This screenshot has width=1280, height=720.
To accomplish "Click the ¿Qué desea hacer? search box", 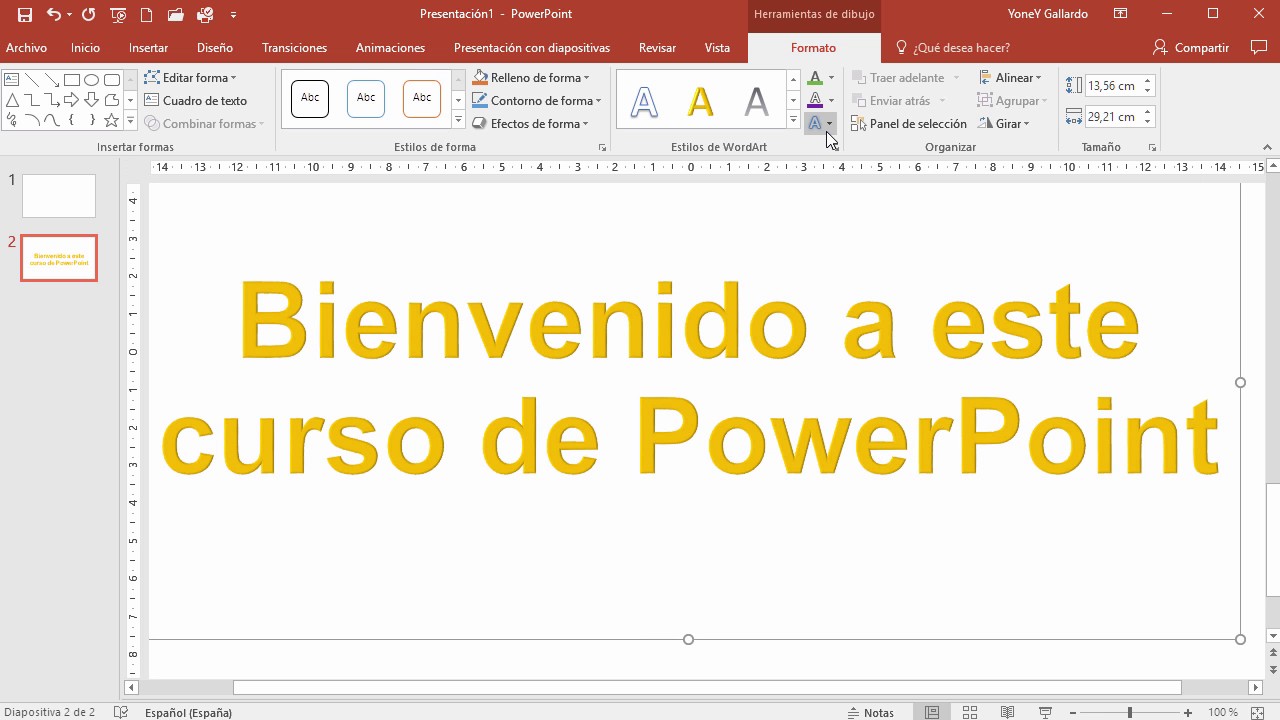I will 952,48.
